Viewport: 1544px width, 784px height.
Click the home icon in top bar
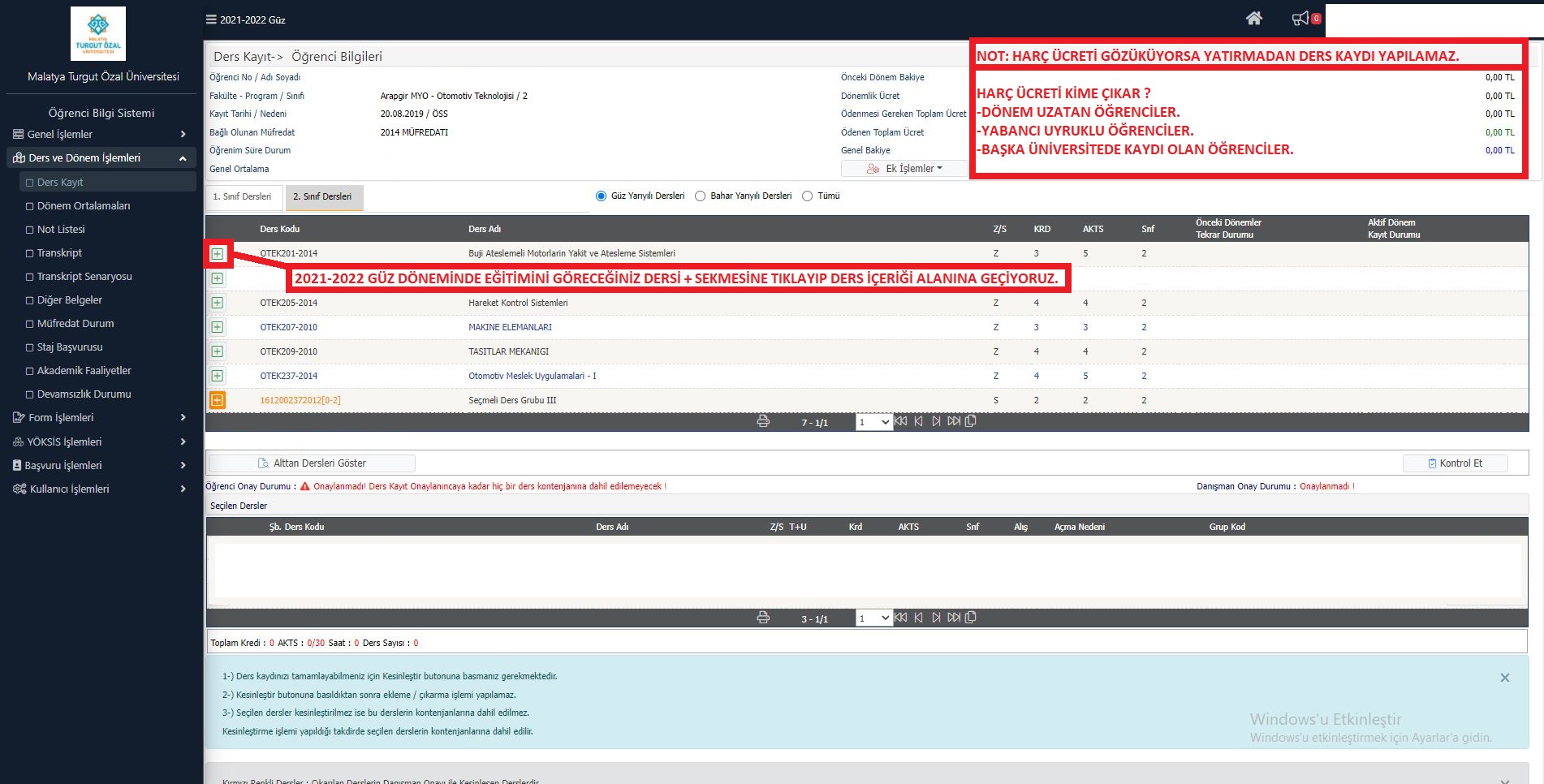(x=1253, y=19)
